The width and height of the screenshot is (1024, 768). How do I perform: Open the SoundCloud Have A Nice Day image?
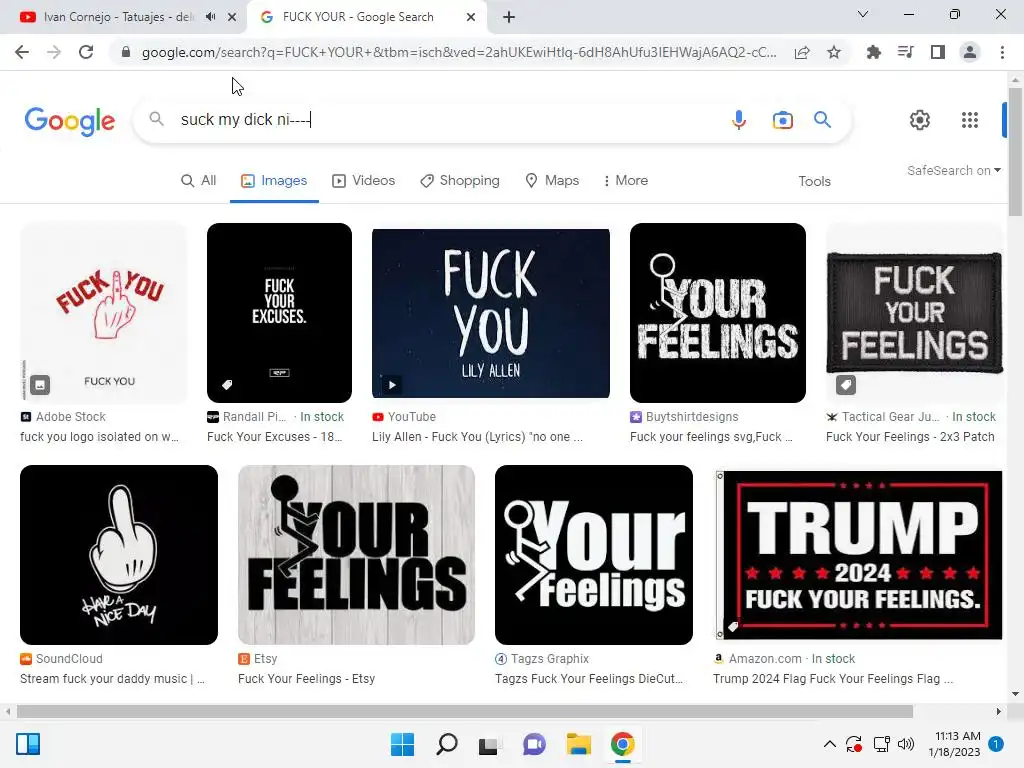pos(119,555)
